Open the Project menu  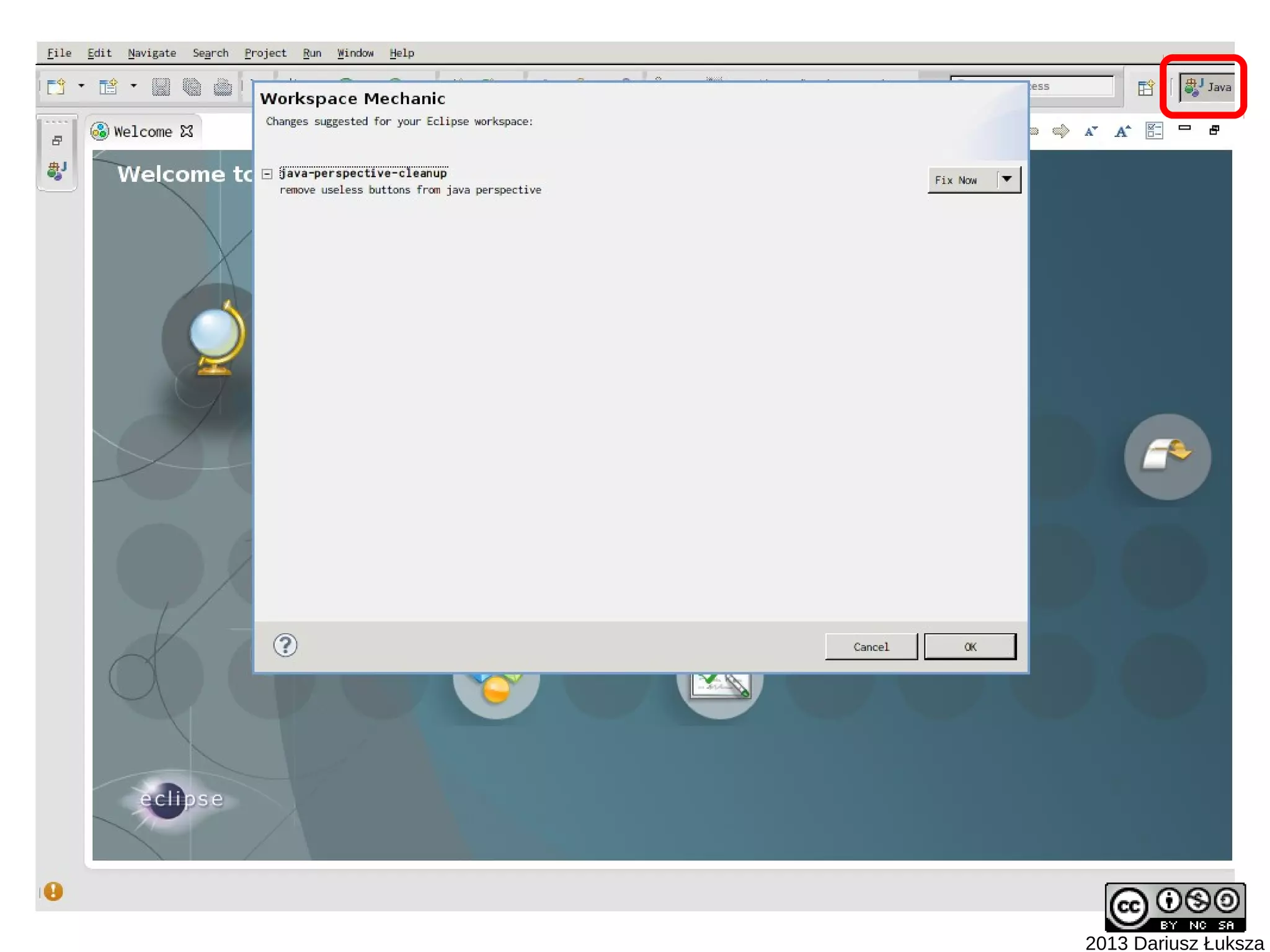click(265, 53)
